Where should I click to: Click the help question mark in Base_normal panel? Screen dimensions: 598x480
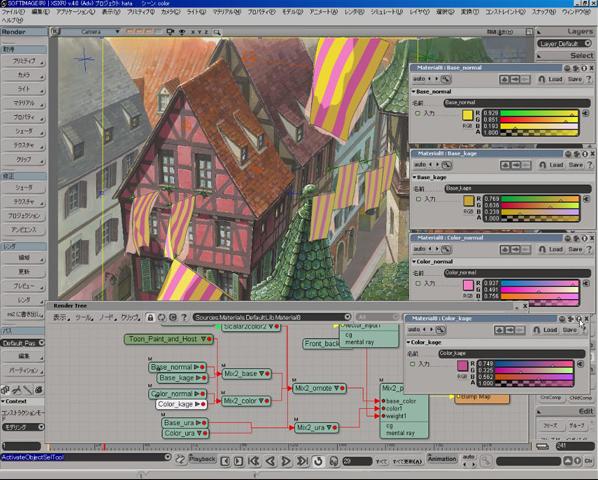tap(588, 79)
